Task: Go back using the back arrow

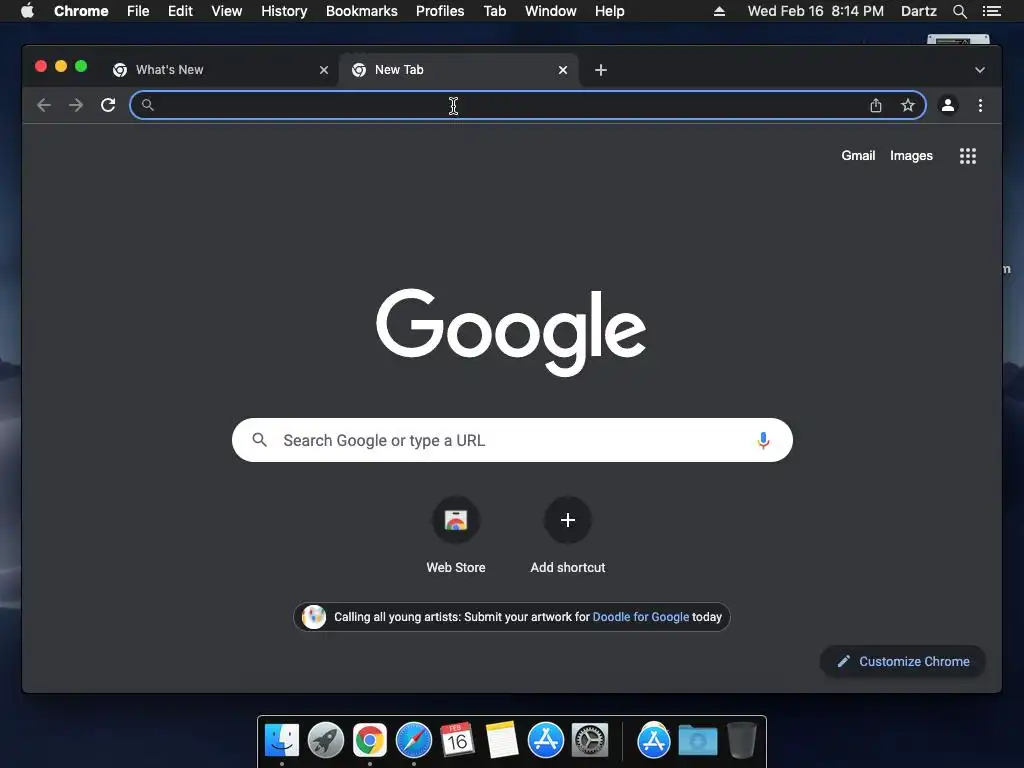Action: point(44,105)
